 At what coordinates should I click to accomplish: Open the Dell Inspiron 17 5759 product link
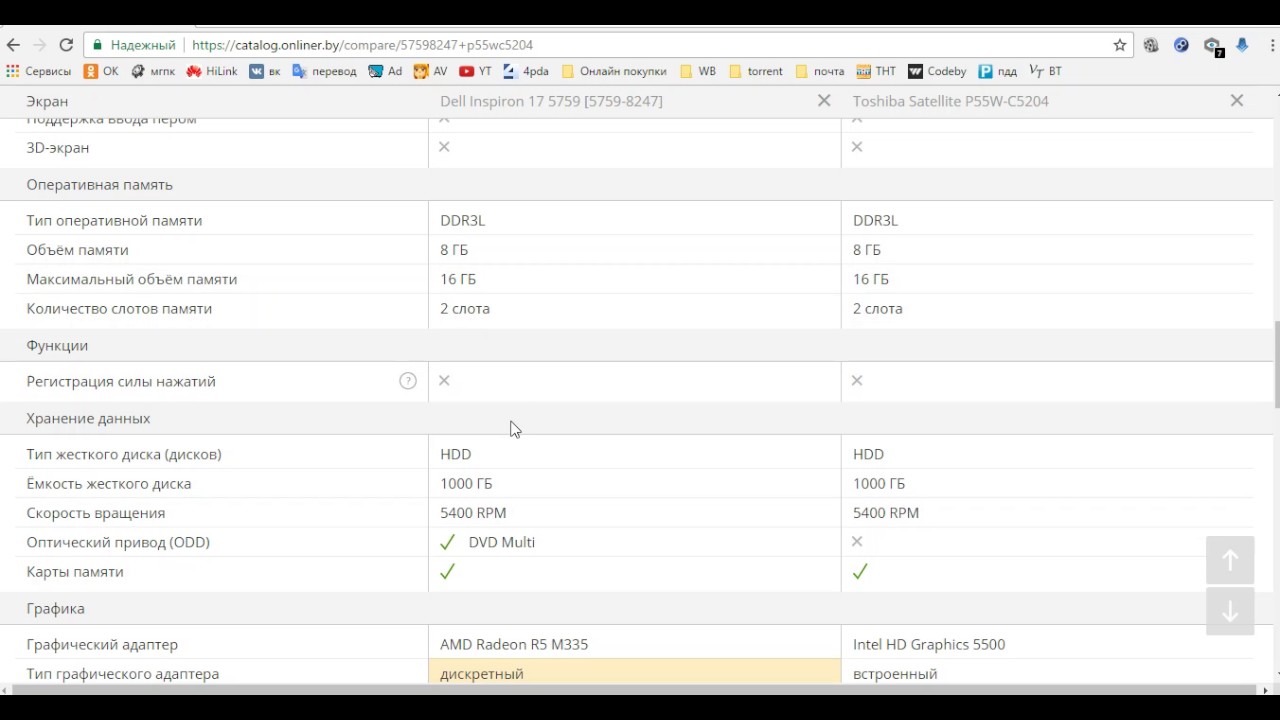(x=551, y=101)
